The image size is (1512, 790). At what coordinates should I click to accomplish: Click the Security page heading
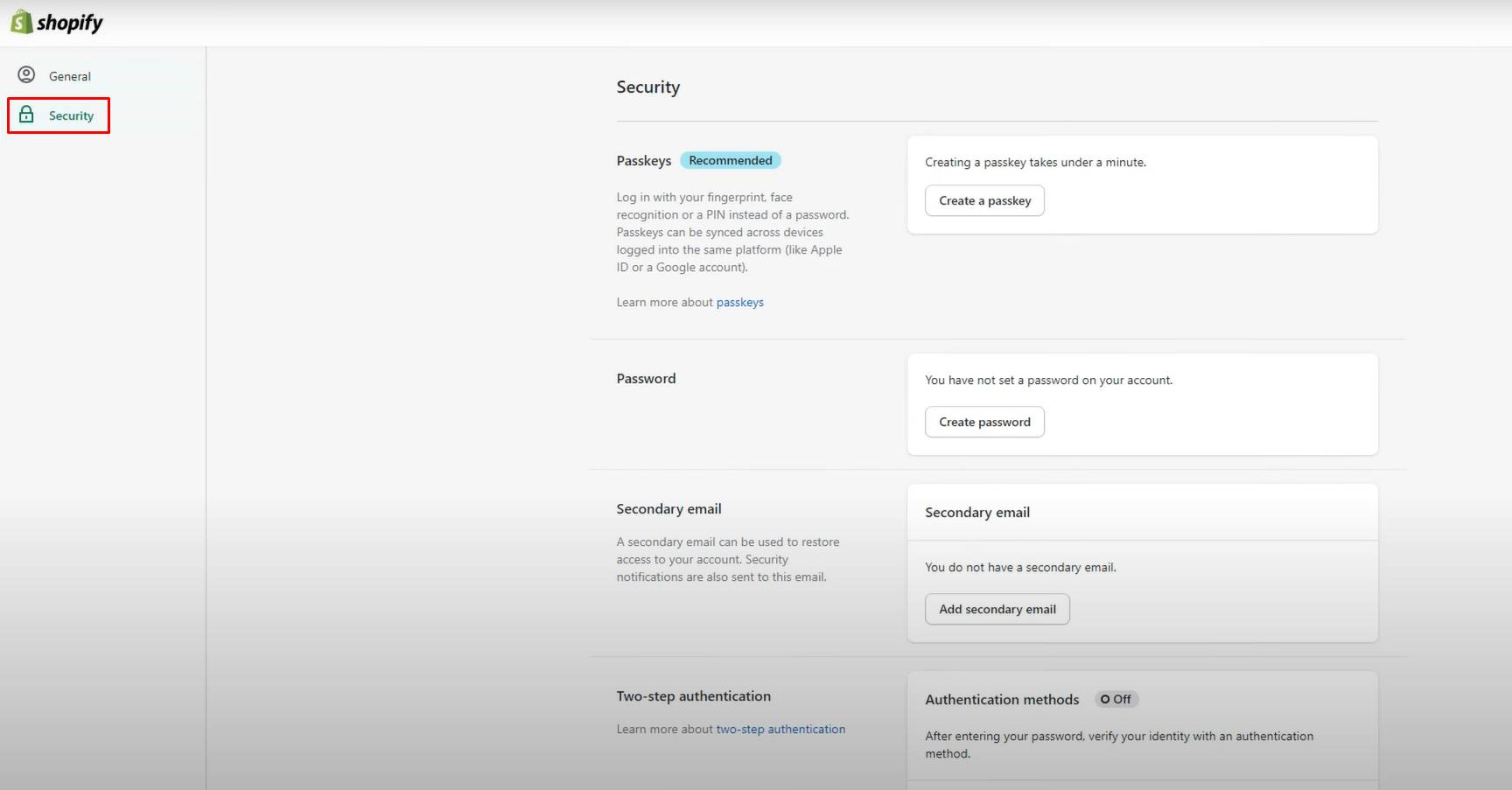tap(648, 87)
